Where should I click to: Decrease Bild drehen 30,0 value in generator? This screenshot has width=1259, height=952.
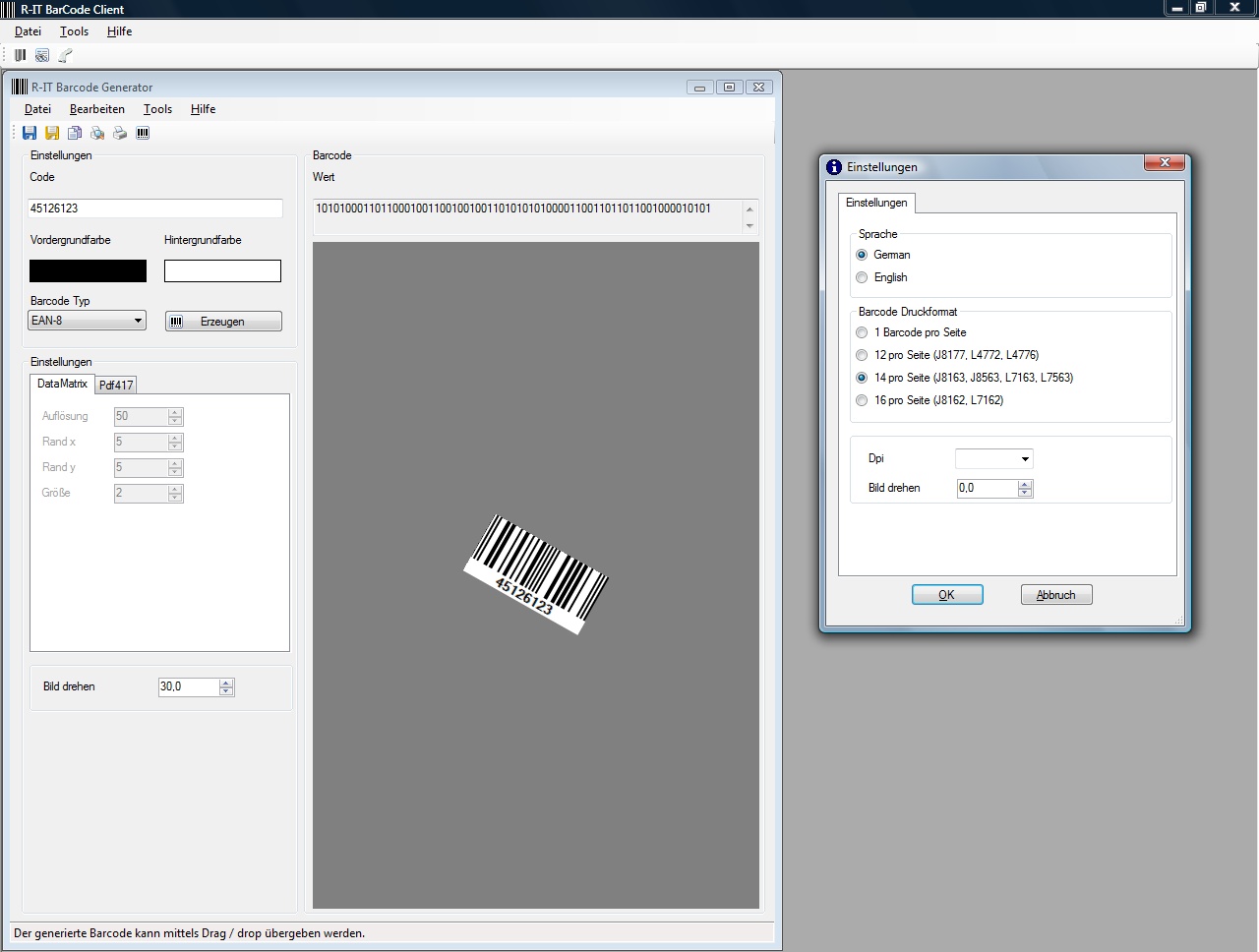(x=226, y=691)
